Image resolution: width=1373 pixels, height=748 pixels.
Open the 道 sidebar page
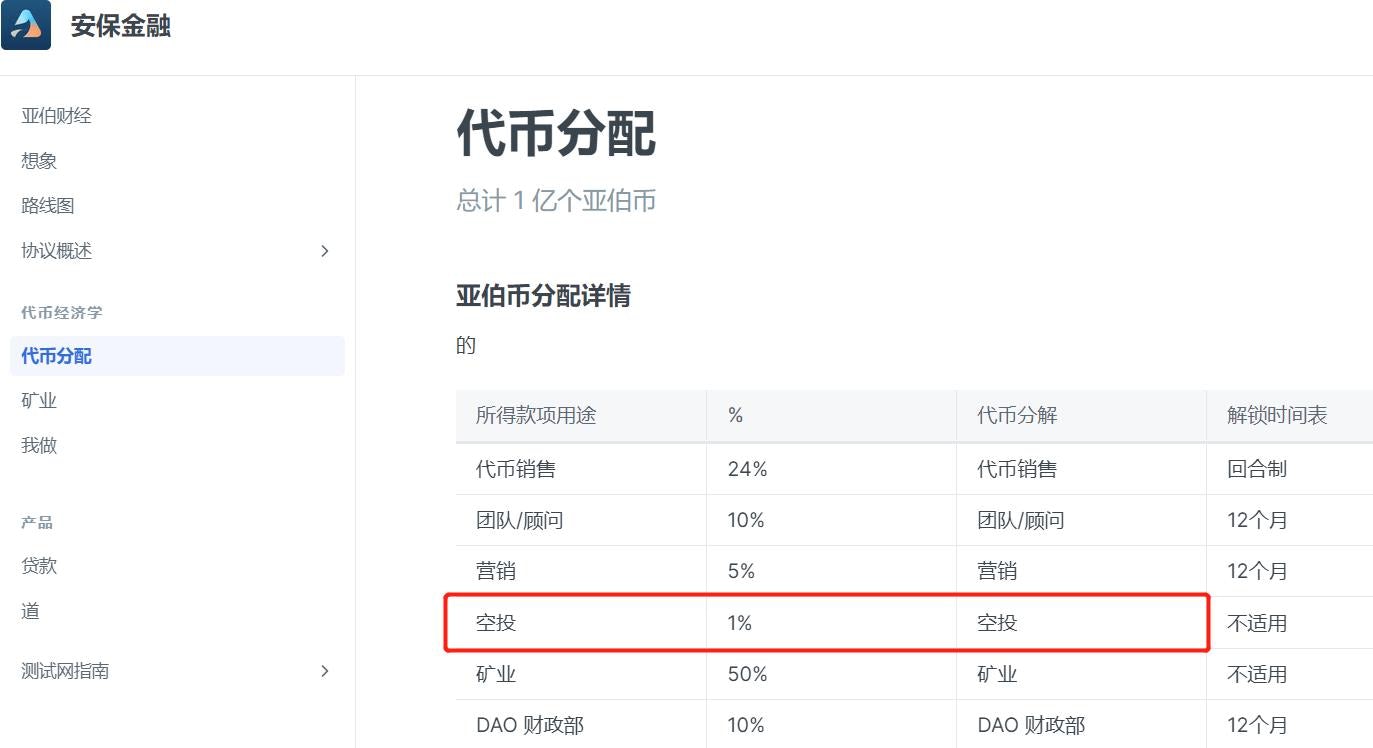tap(29, 610)
